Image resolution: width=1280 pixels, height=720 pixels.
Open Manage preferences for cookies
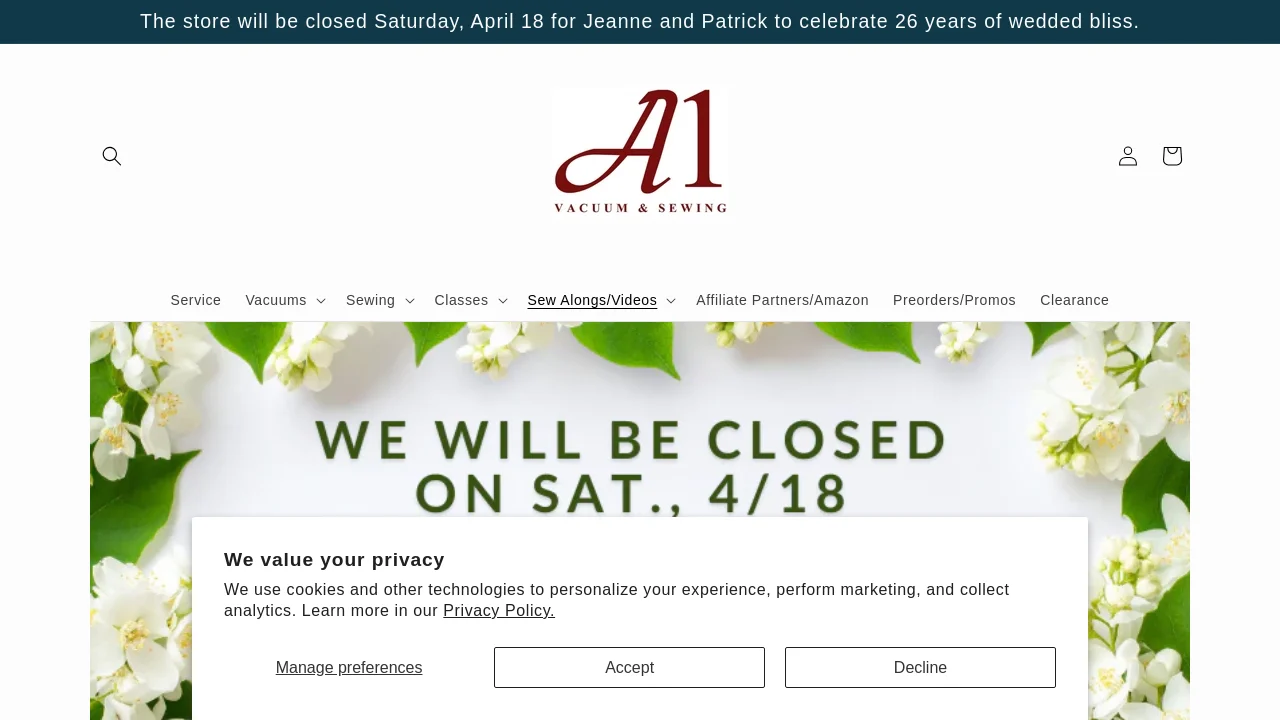pos(349,667)
